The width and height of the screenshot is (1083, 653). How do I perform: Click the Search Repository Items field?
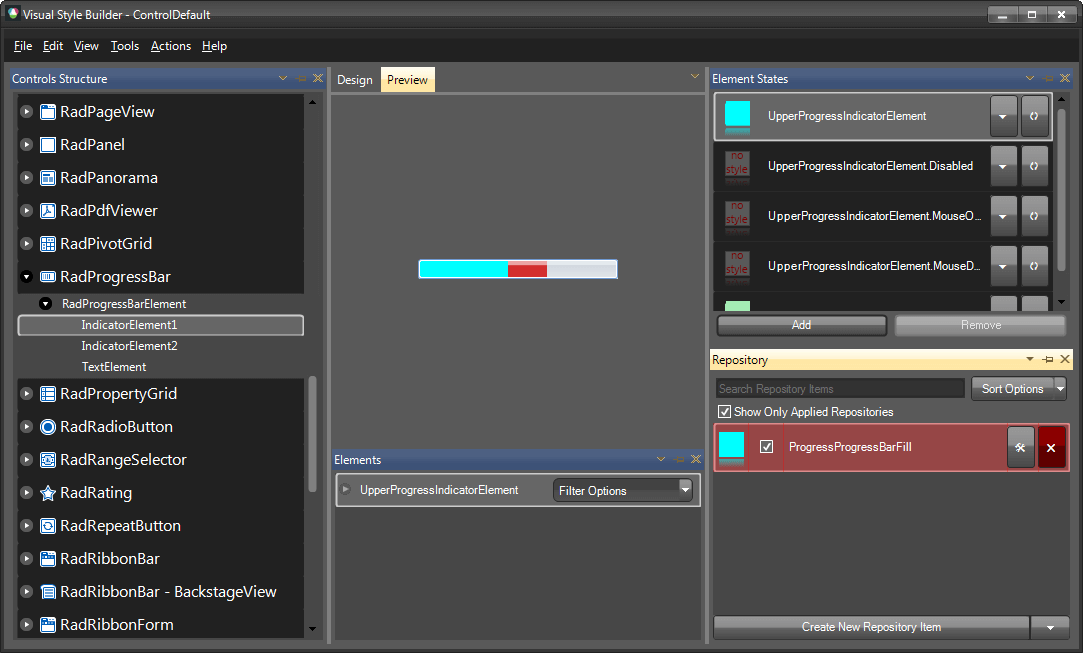pos(839,388)
